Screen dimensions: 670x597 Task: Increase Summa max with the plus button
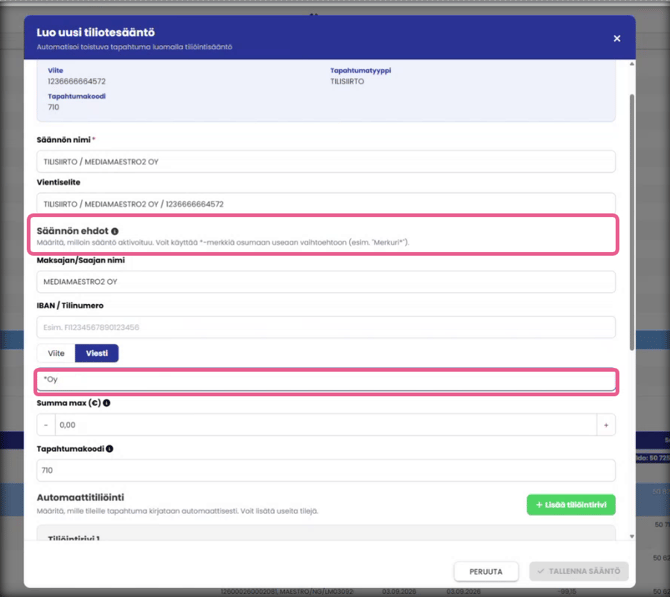click(606, 425)
